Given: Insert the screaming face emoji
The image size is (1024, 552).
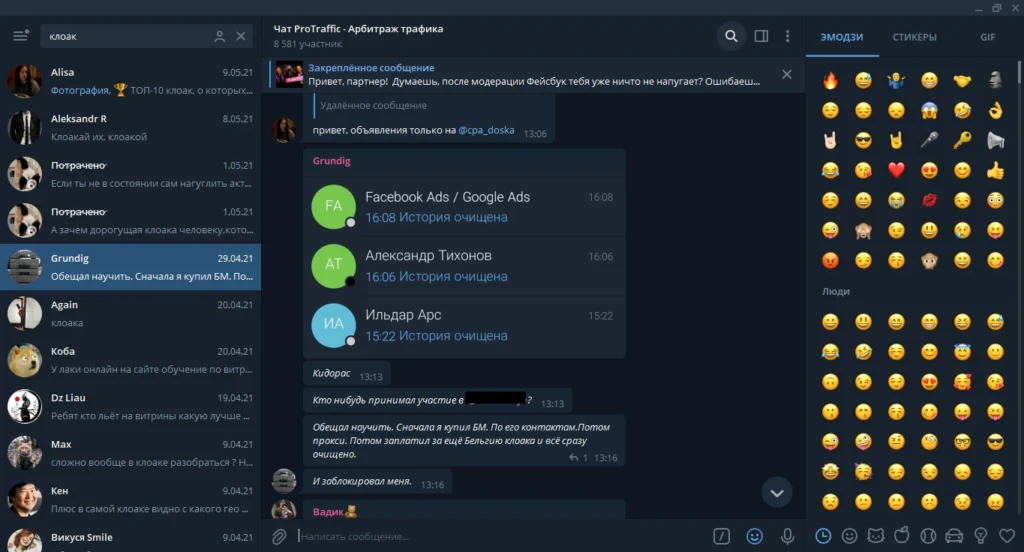Looking at the screenshot, I should tap(929, 110).
